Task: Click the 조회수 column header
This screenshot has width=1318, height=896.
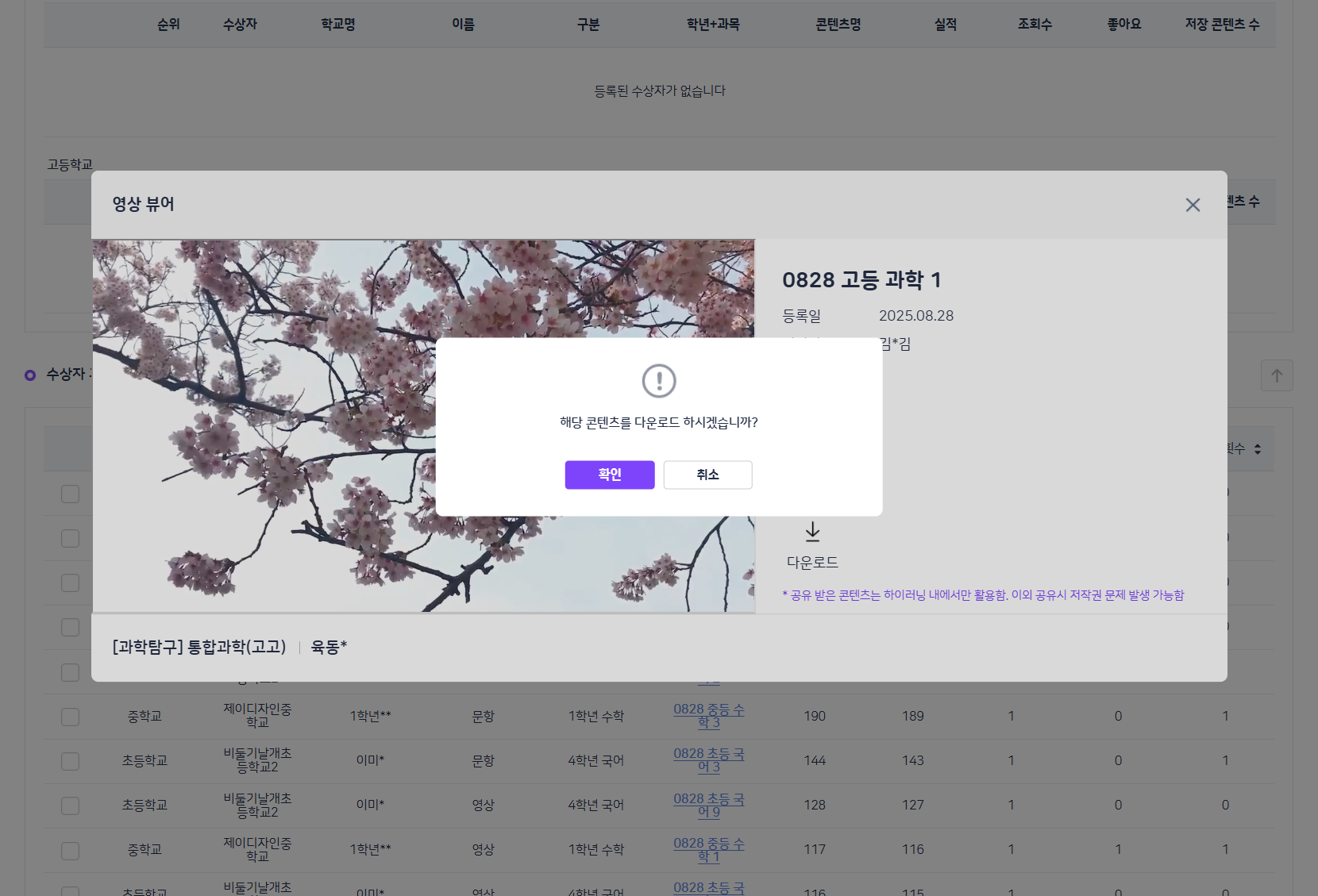Action: [1035, 25]
